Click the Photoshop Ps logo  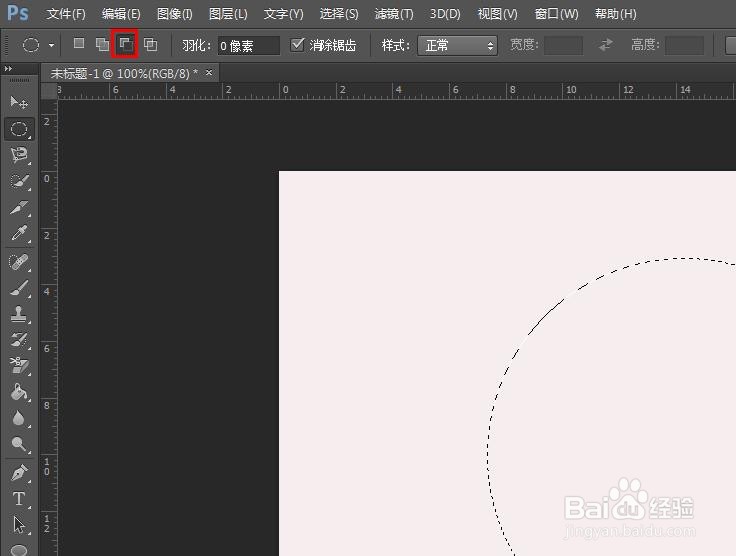pos(18,13)
